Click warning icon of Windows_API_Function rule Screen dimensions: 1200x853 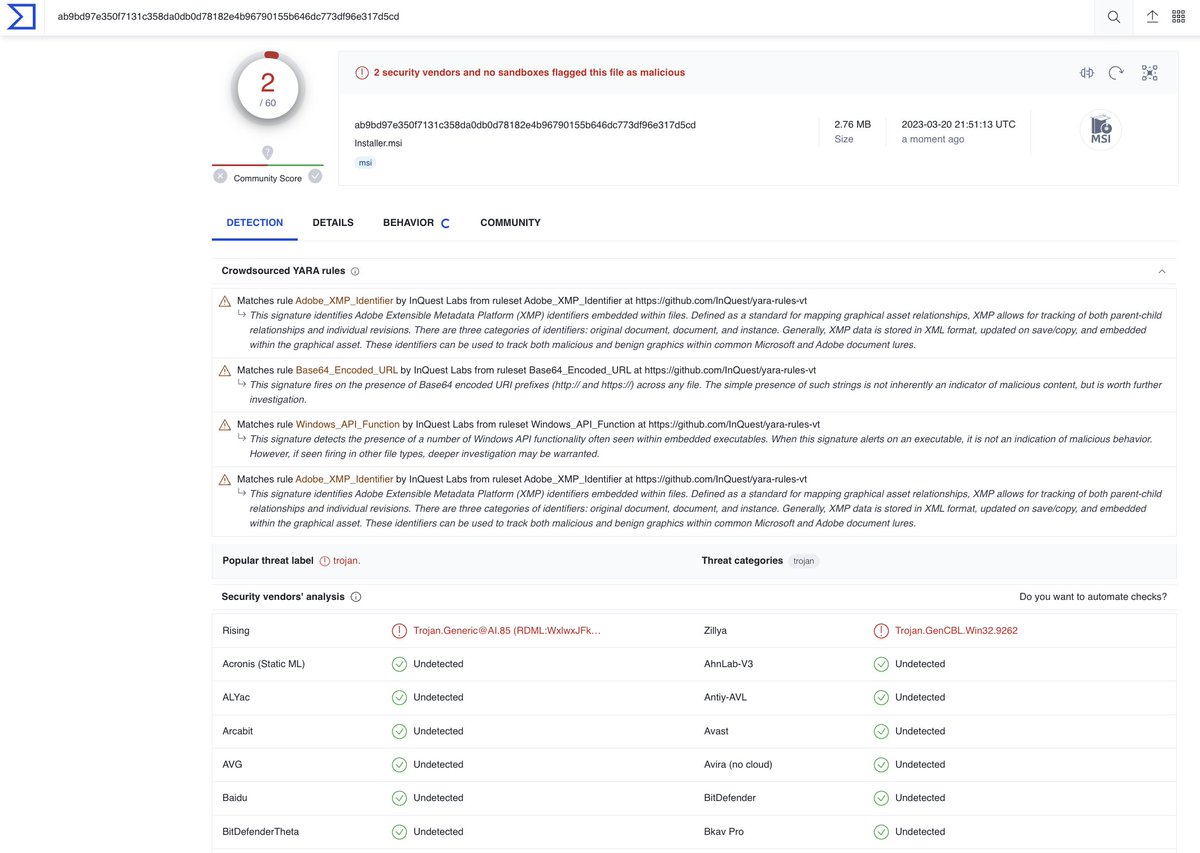(x=225, y=425)
